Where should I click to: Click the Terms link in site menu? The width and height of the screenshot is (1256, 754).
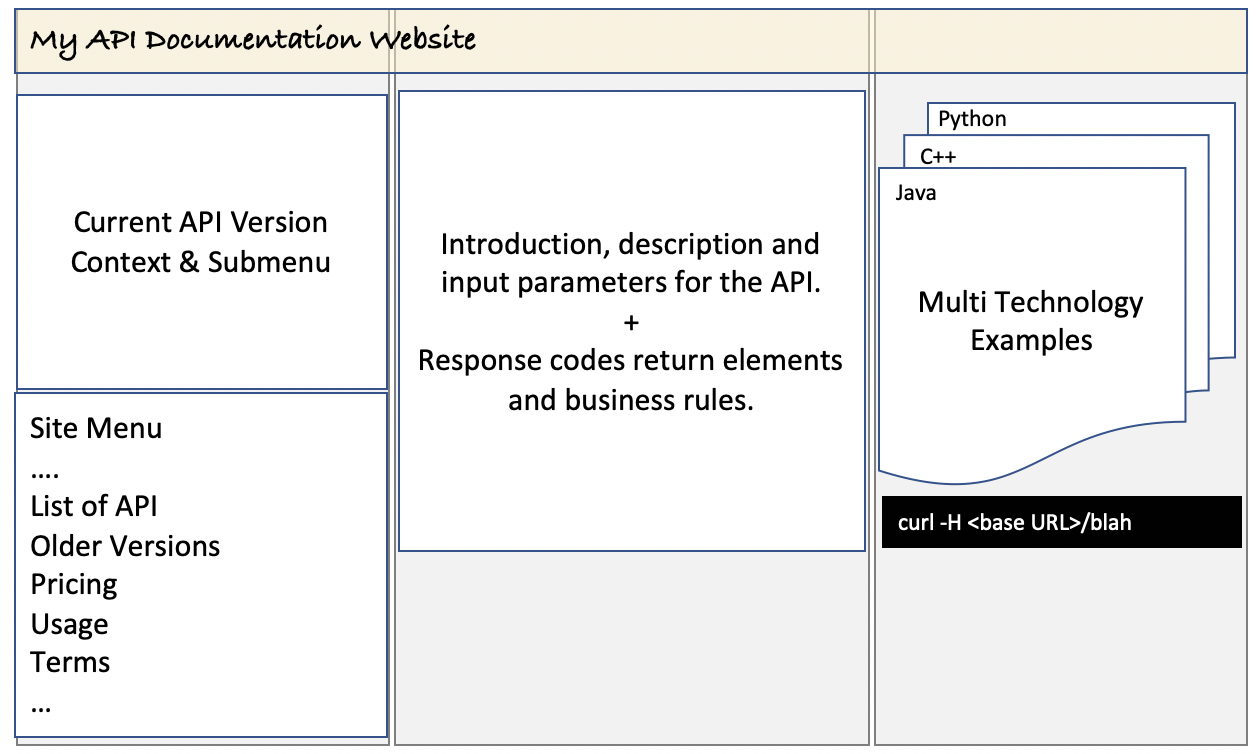(70, 662)
